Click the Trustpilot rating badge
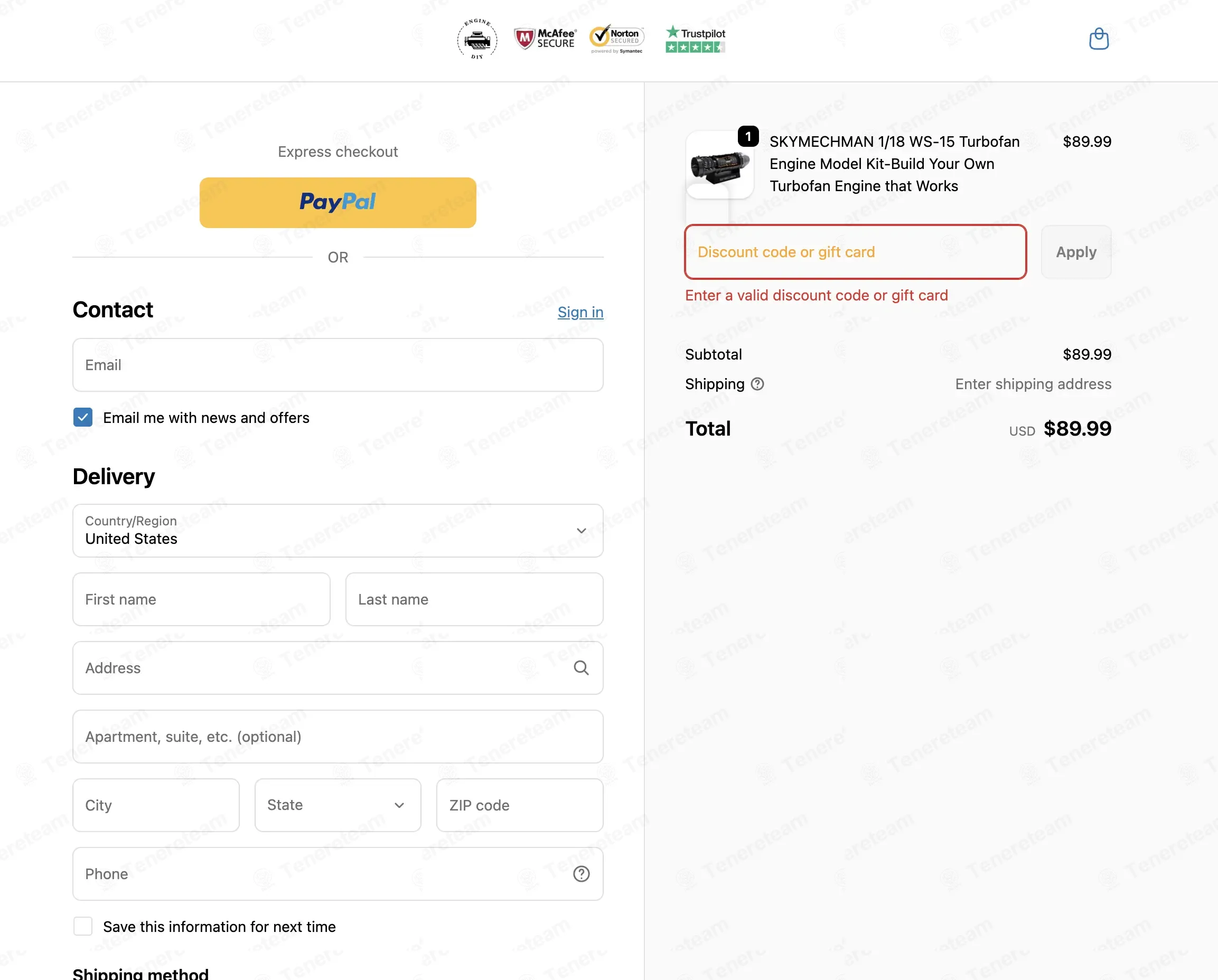The width and height of the screenshot is (1218, 980). tap(696, 39)
